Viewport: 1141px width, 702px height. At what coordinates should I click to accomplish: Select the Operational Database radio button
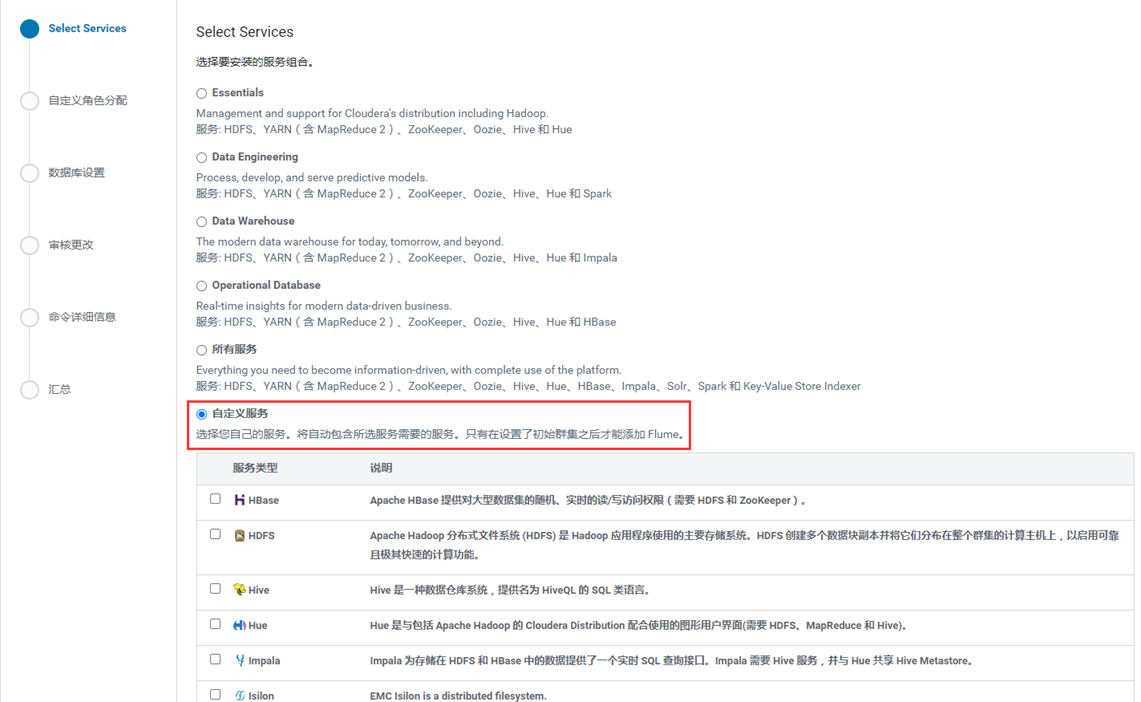(x=202, y=286)
